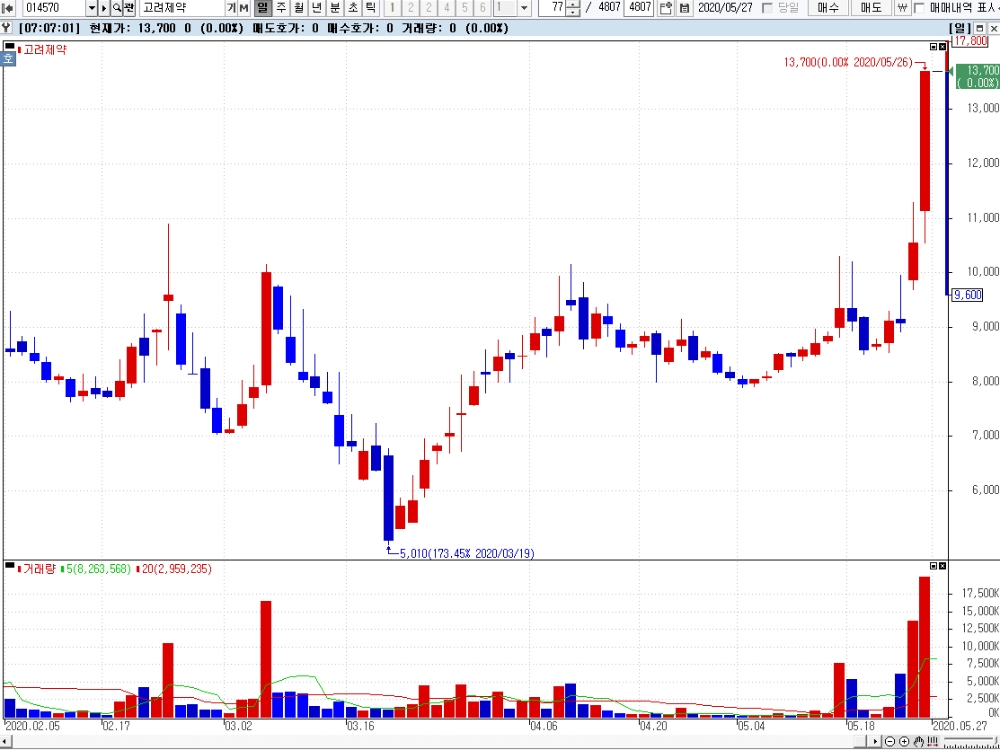Viewport: 1000px width, 750px height.
Task: Switch to the 초 second chart period
Action: click(x=352, y=8)
